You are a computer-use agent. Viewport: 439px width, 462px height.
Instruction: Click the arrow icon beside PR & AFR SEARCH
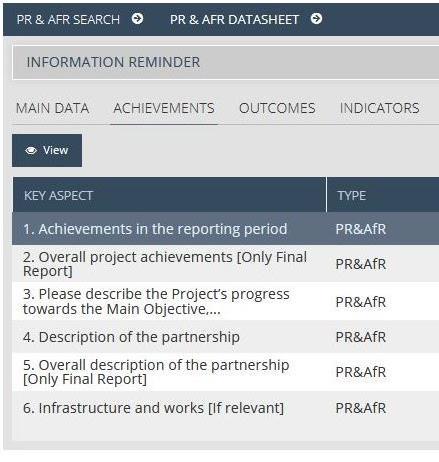(137, 19)
